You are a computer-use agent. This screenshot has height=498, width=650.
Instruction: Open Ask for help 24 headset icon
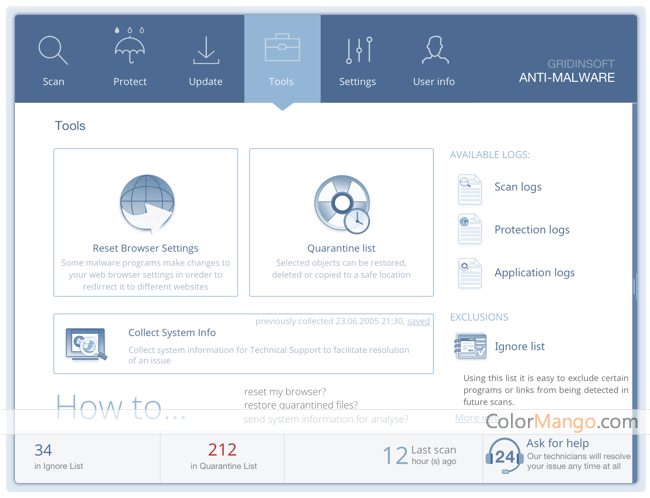tap(503, 457)
